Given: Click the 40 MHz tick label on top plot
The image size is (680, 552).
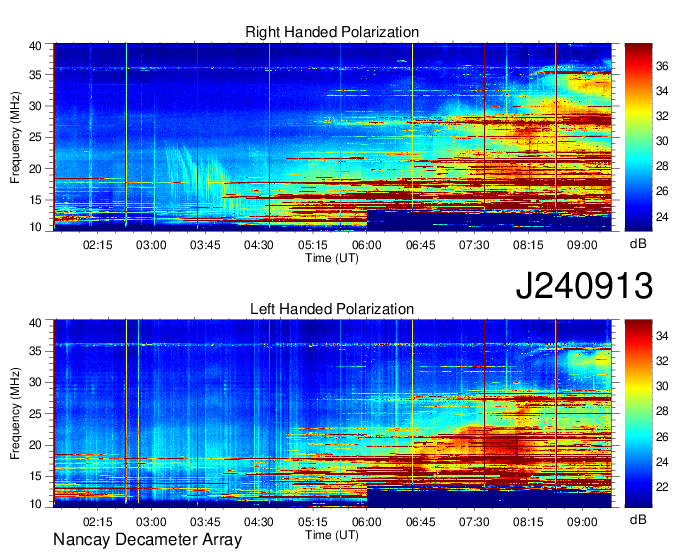Looking at the screenshot, I should 35,46.
